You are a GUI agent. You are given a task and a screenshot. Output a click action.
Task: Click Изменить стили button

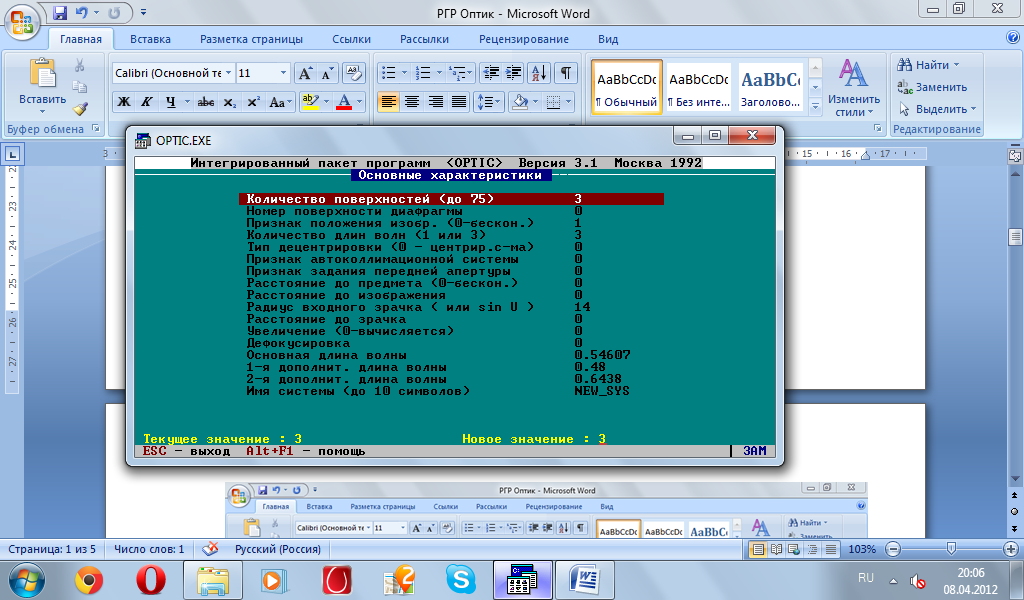pos(854,87)
